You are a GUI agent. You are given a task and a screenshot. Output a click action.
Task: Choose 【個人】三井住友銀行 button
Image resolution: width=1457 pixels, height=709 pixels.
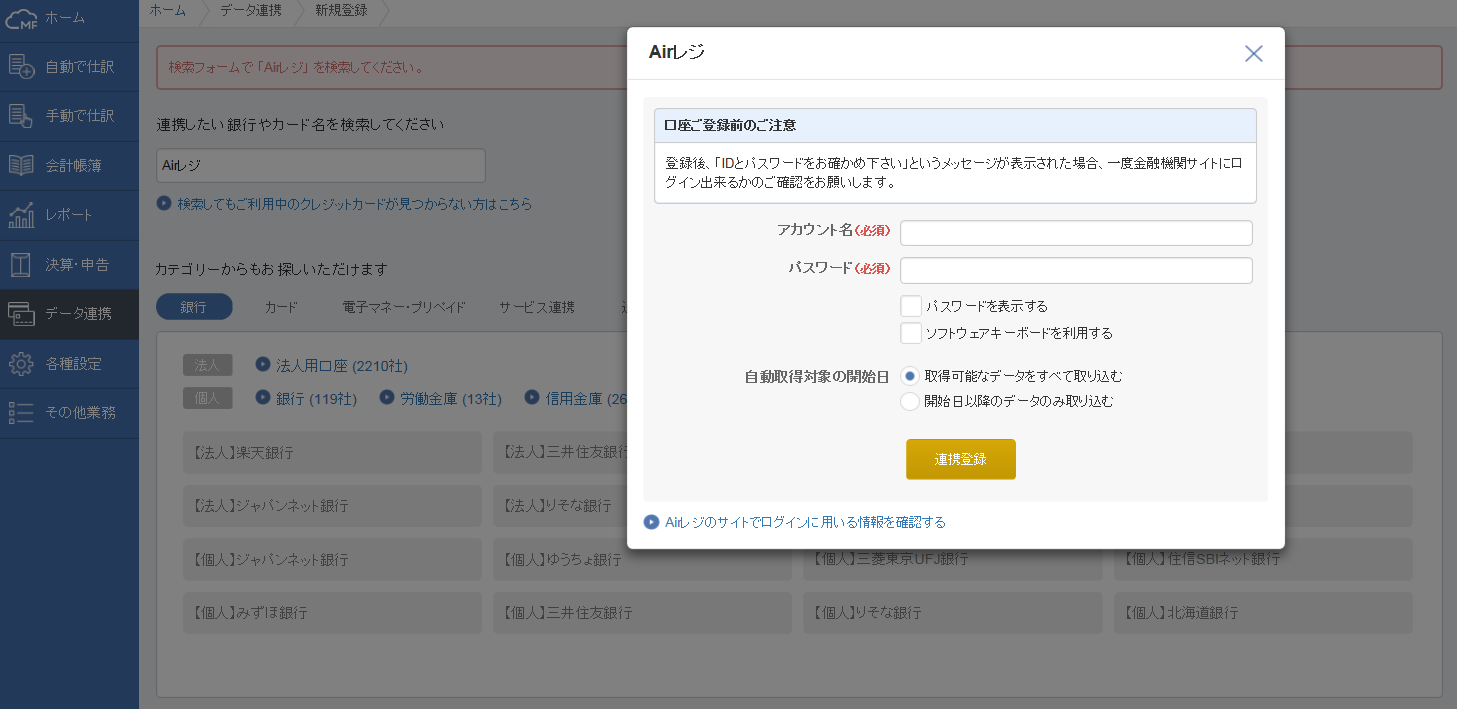(642, 612)
